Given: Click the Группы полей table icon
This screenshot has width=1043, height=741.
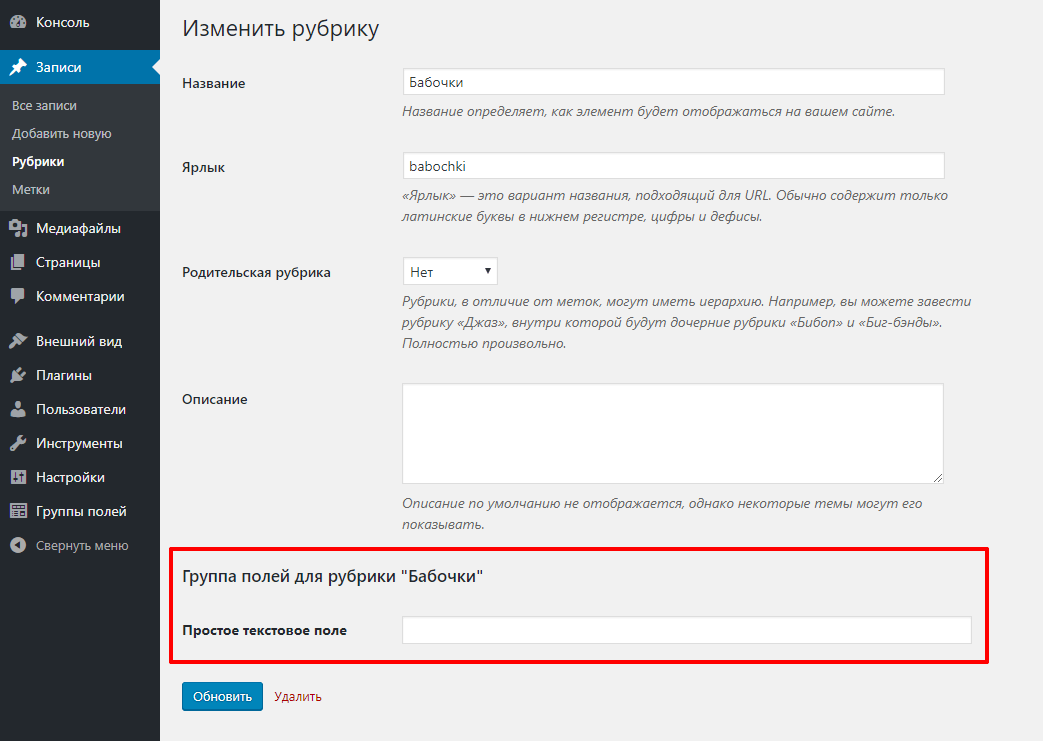Looking at the screenshot, I should pos(18,511).
